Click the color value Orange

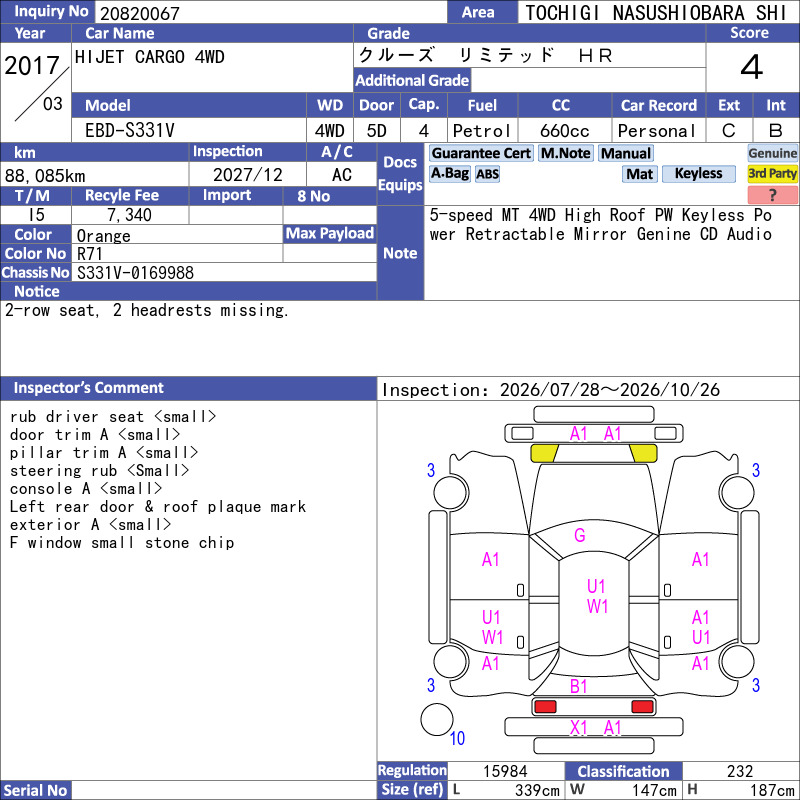[104, 236]
